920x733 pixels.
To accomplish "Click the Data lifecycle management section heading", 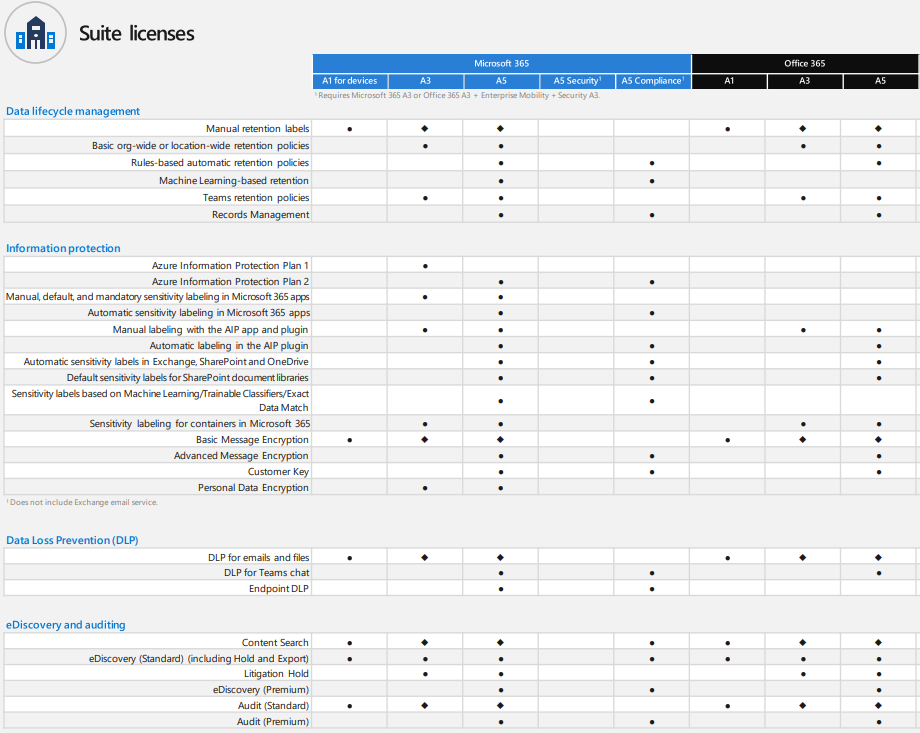I will (73, 111).
